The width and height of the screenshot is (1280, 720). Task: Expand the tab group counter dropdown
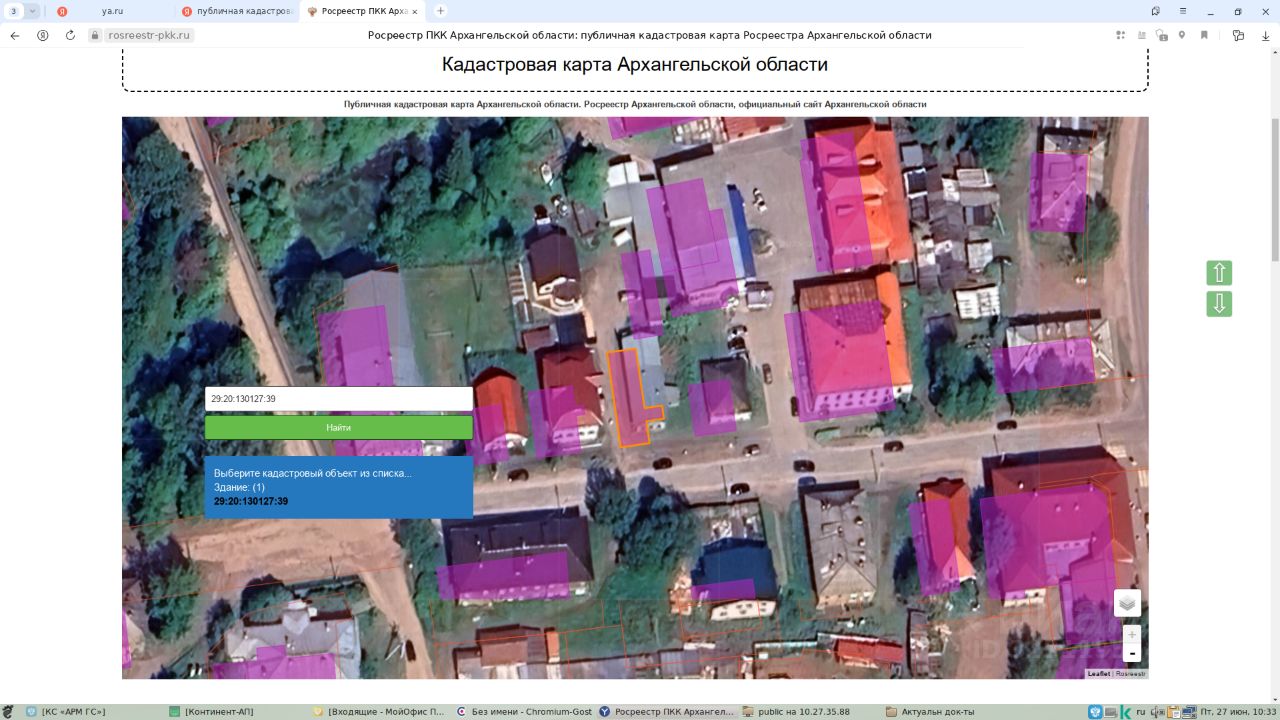tap(33, 11)
